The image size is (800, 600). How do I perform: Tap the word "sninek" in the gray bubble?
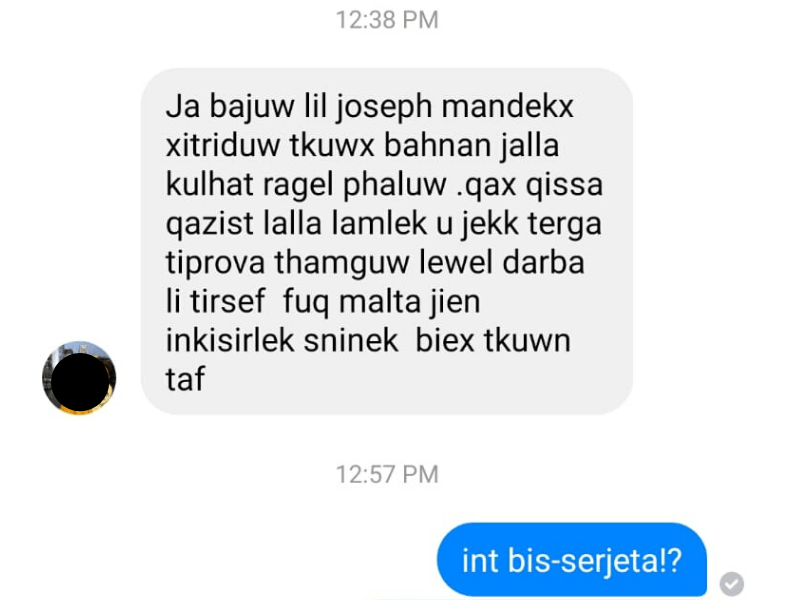tap(351, 340)
